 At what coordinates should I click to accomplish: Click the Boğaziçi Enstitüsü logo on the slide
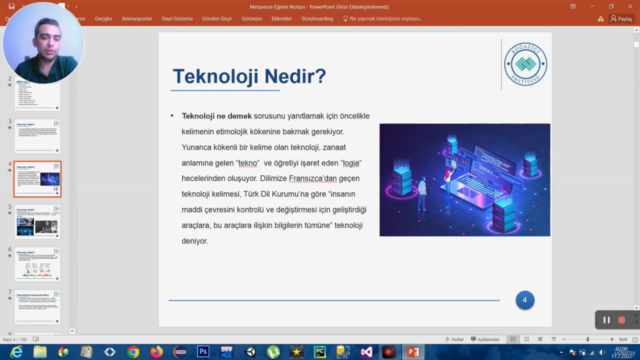[525, 64]
